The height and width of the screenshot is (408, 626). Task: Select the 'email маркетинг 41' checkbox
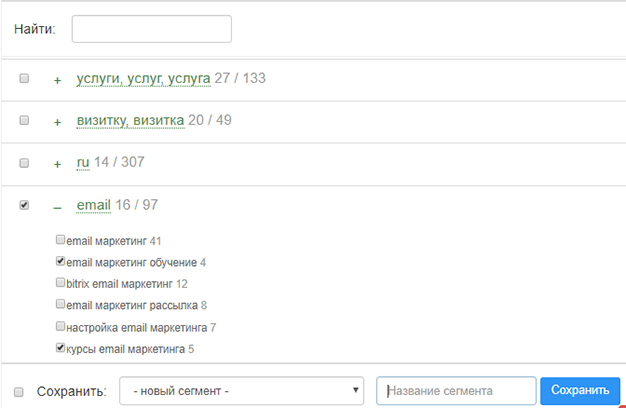60,240
